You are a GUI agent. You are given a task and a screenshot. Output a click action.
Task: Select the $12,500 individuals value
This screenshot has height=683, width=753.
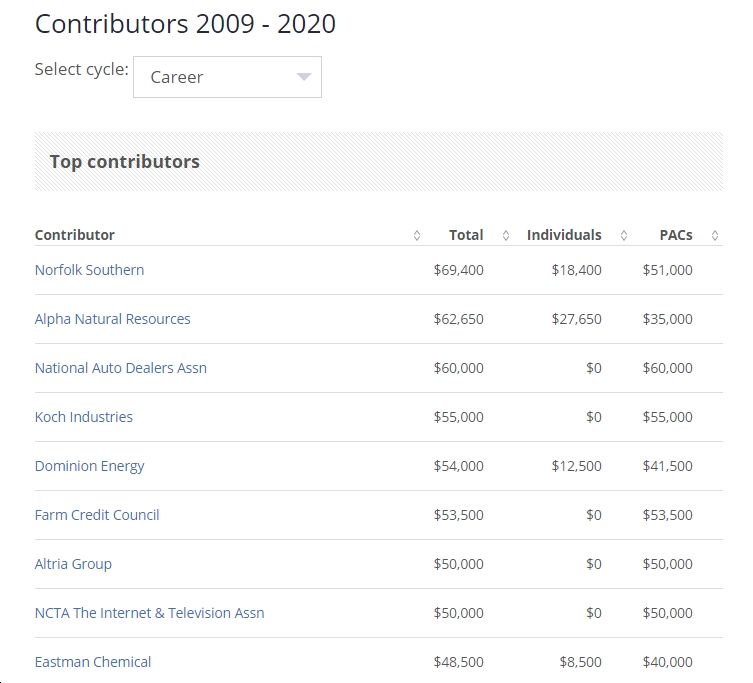pyautogui.click(x=576, y=466)
